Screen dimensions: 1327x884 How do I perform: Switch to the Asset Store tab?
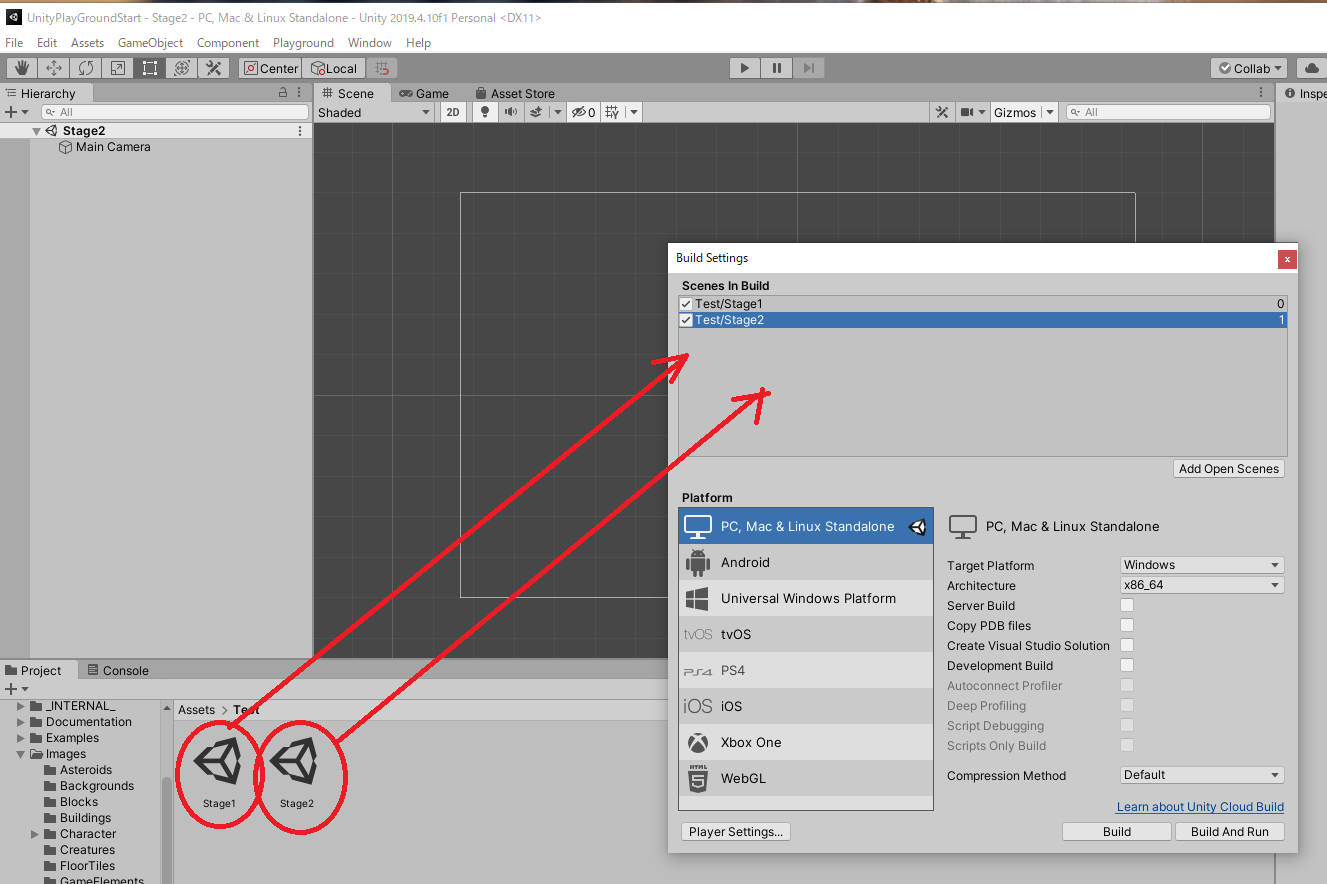pos(515,93)
